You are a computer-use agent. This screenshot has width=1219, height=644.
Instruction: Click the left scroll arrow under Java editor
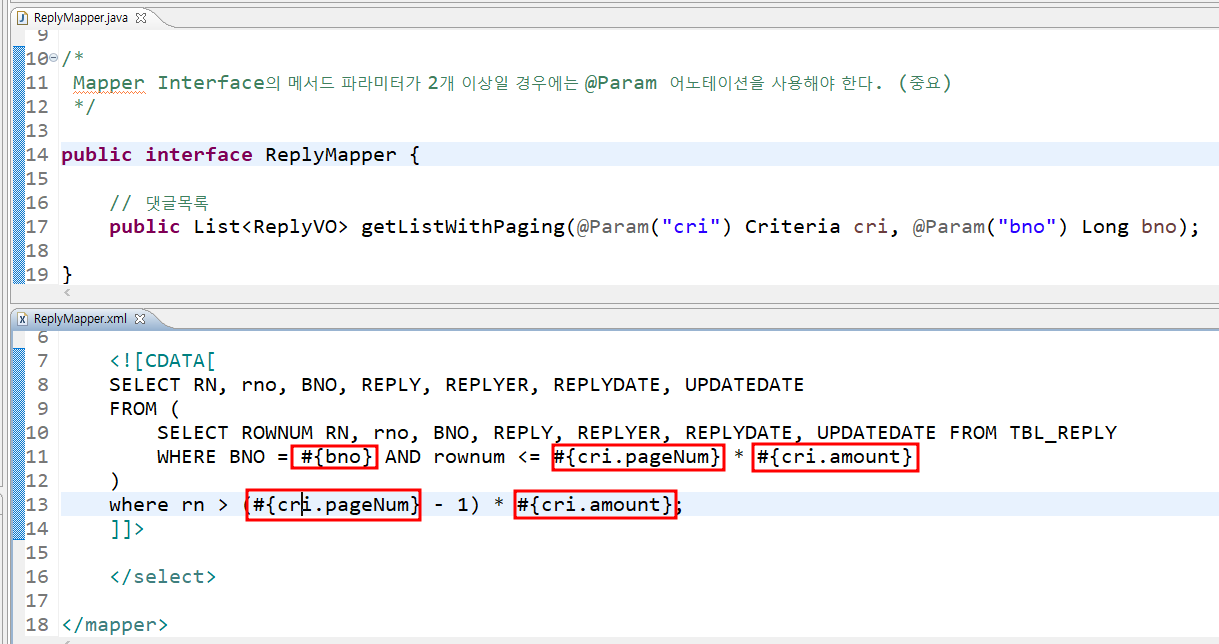pos(67,293)
